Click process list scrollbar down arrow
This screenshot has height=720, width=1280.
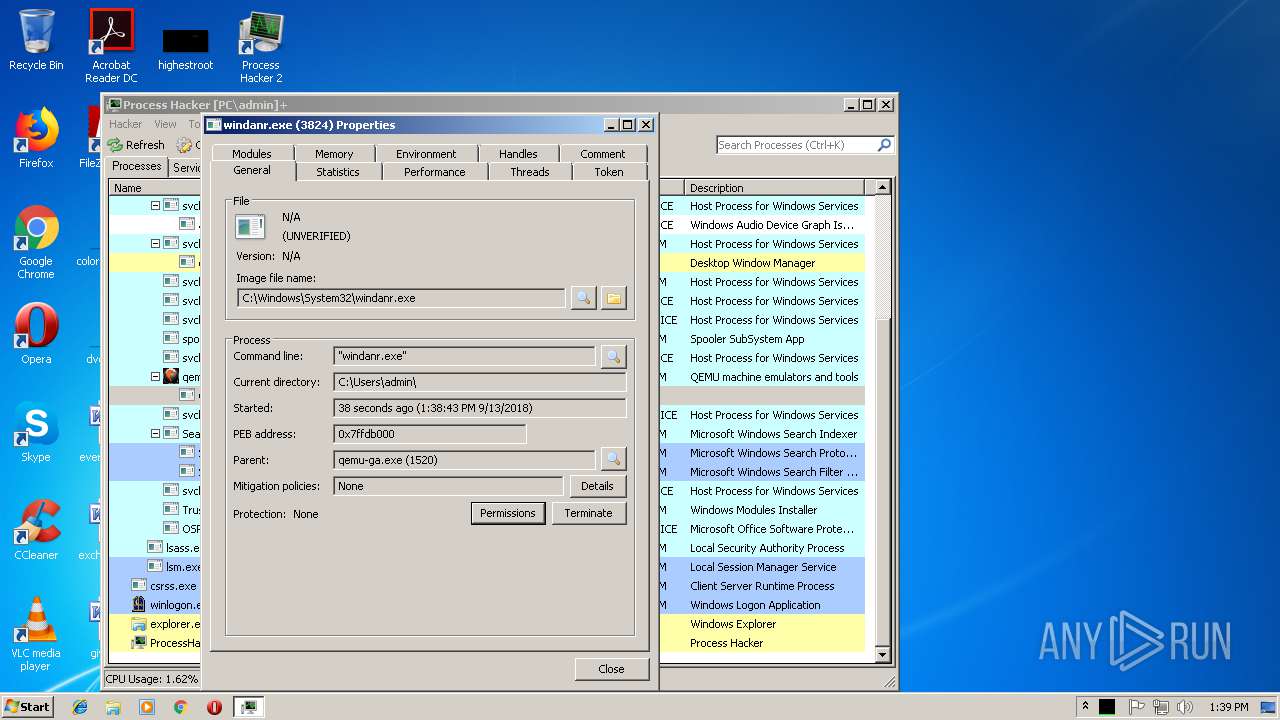[882, 655]
